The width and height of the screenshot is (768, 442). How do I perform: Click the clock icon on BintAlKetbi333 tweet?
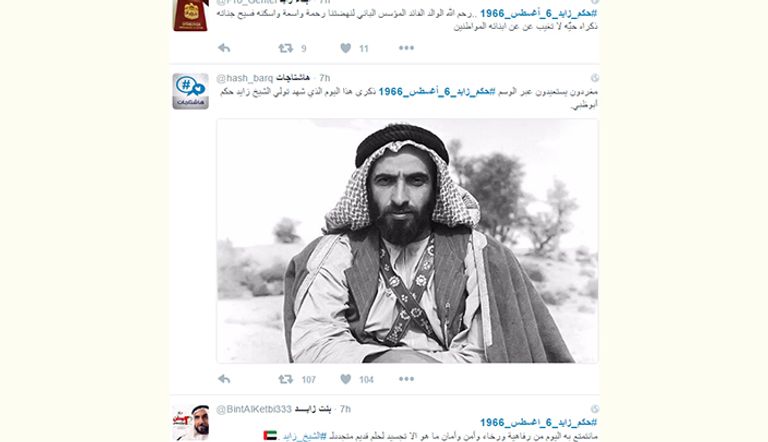tap(595, 409)
